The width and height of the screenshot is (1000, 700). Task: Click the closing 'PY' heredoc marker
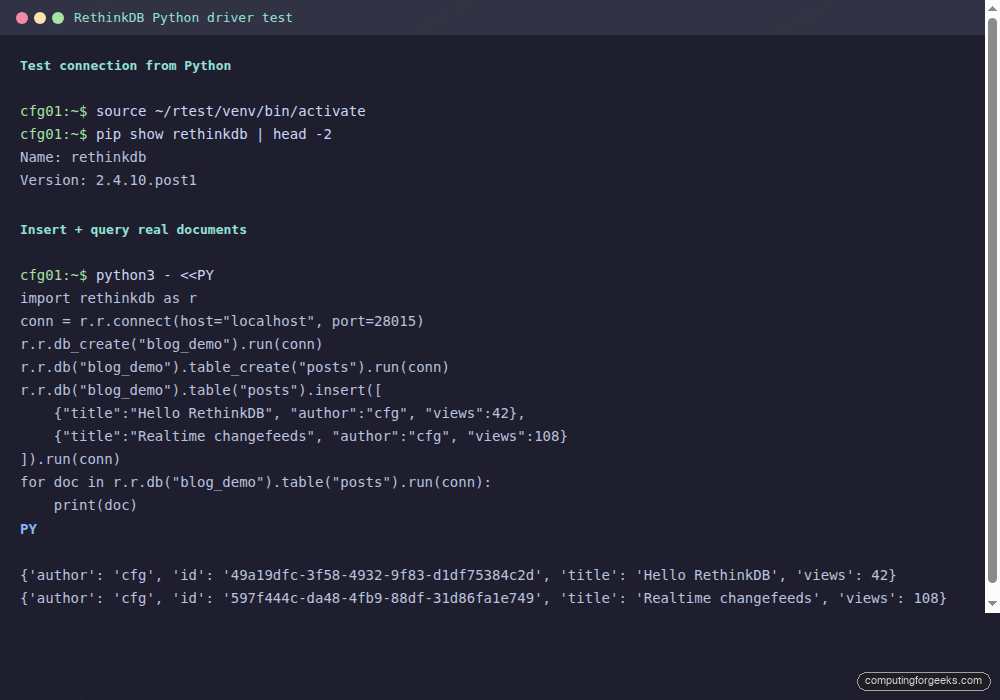pyautogui.click(x=29, y=529)
